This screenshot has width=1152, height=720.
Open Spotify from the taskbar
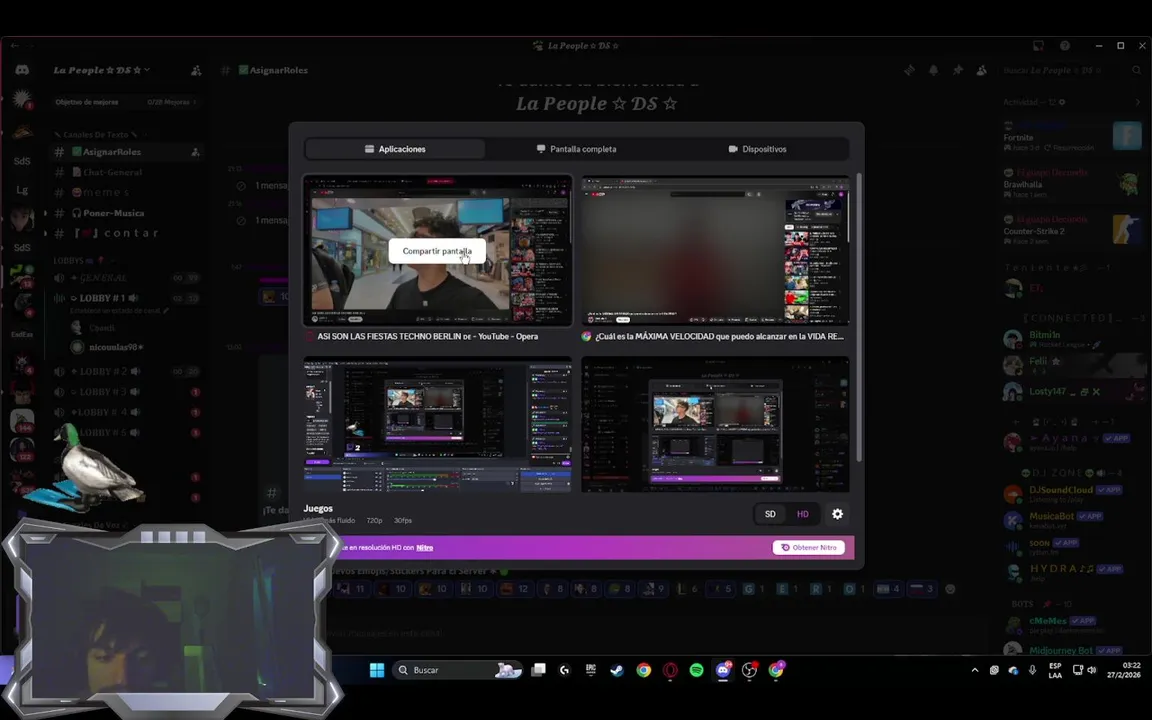tap(696, 670)
